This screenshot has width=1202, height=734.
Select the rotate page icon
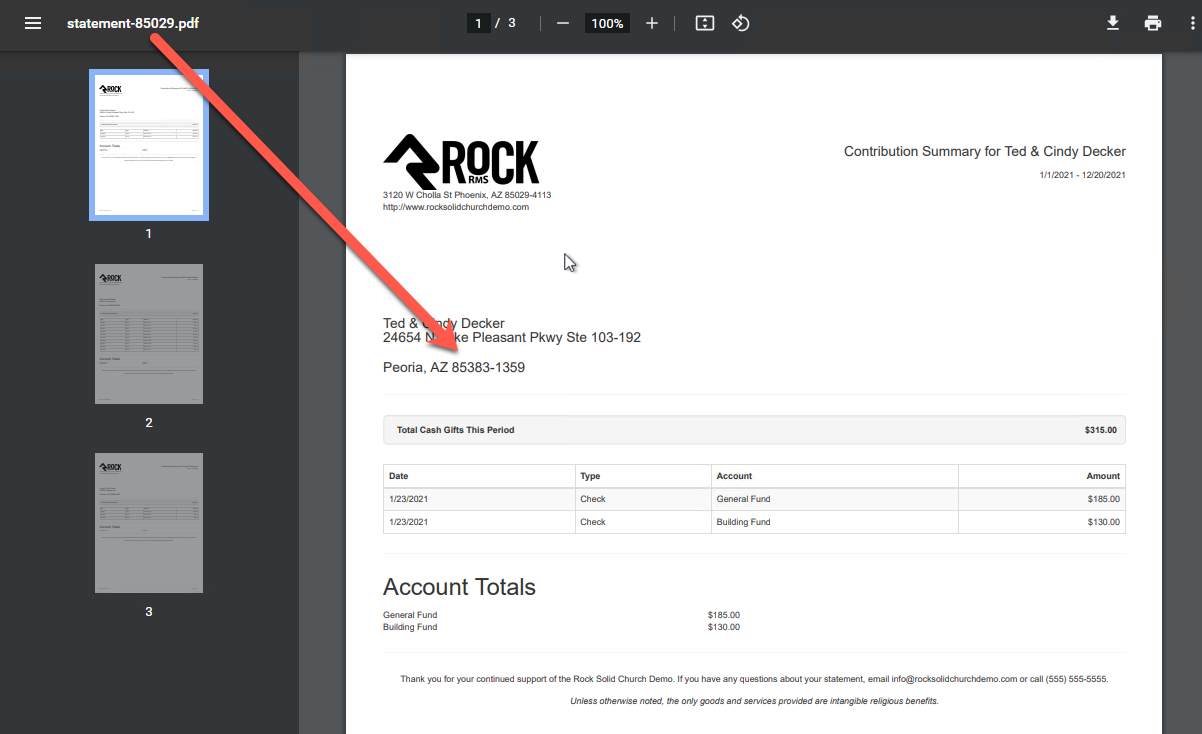740,22
